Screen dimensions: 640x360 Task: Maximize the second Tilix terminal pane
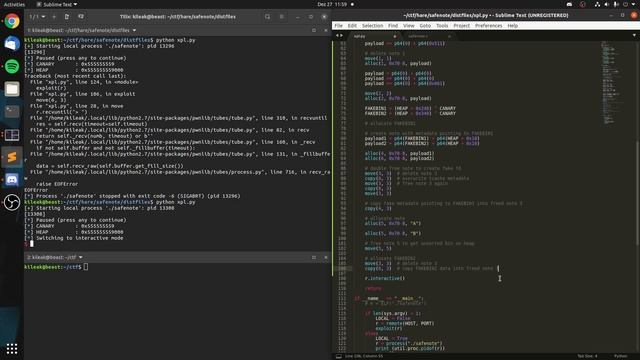tap(314, 258)
